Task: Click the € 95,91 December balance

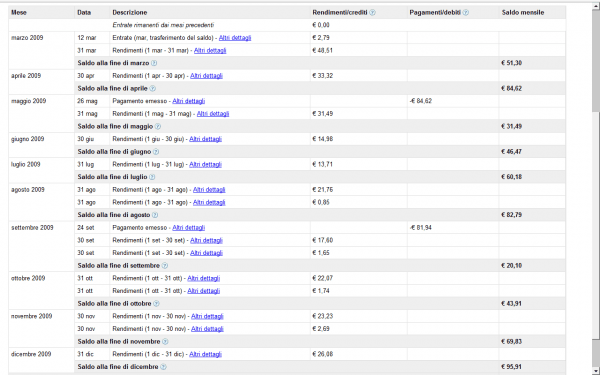Action: (x=512, y=367)
